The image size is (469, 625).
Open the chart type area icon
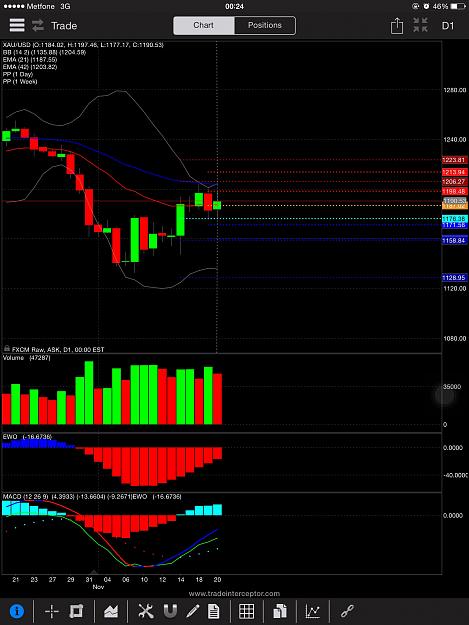pos(111,611)
